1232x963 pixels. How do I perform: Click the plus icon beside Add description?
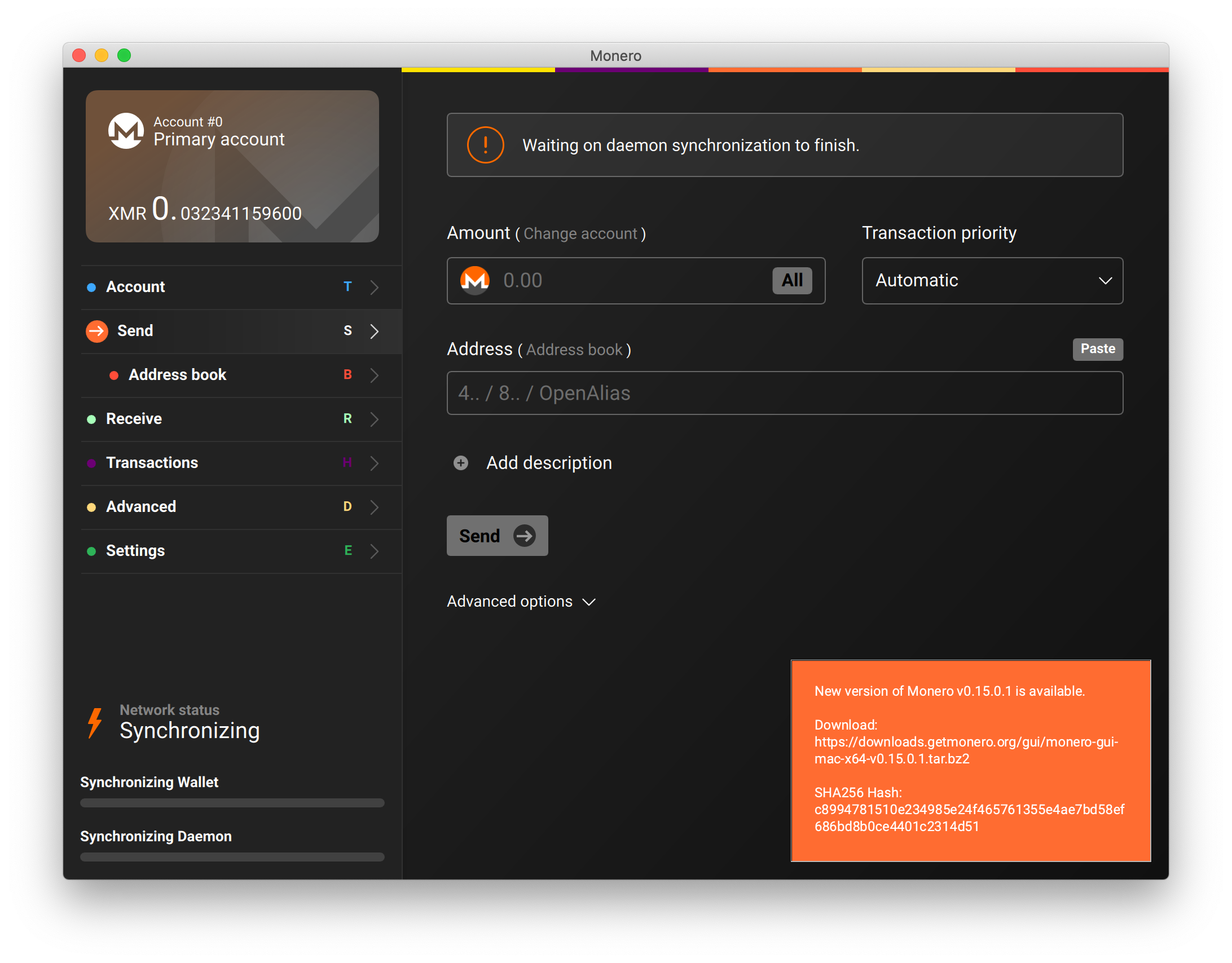click(461, 463)
